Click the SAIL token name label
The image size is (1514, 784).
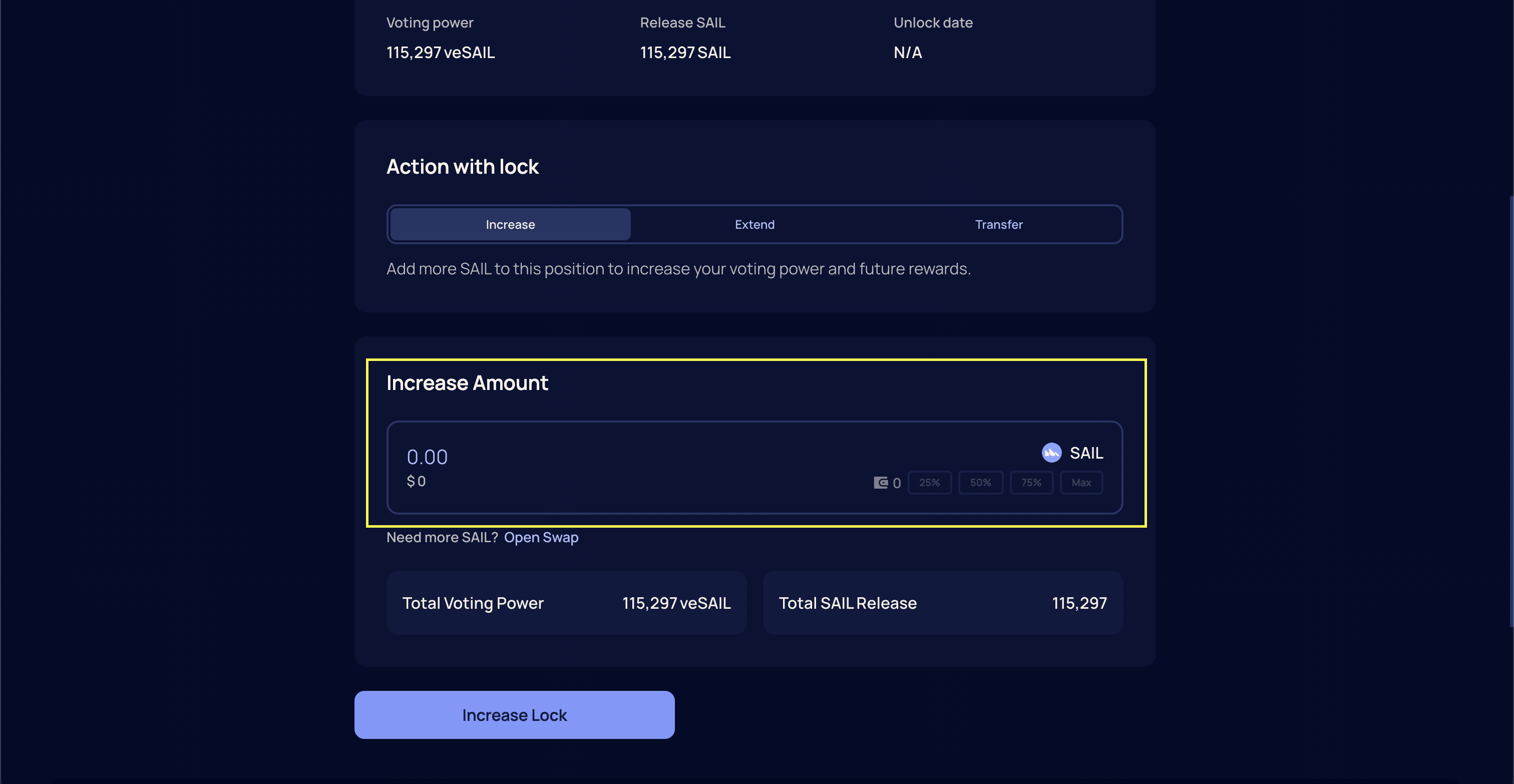(x=1086, y=453)
